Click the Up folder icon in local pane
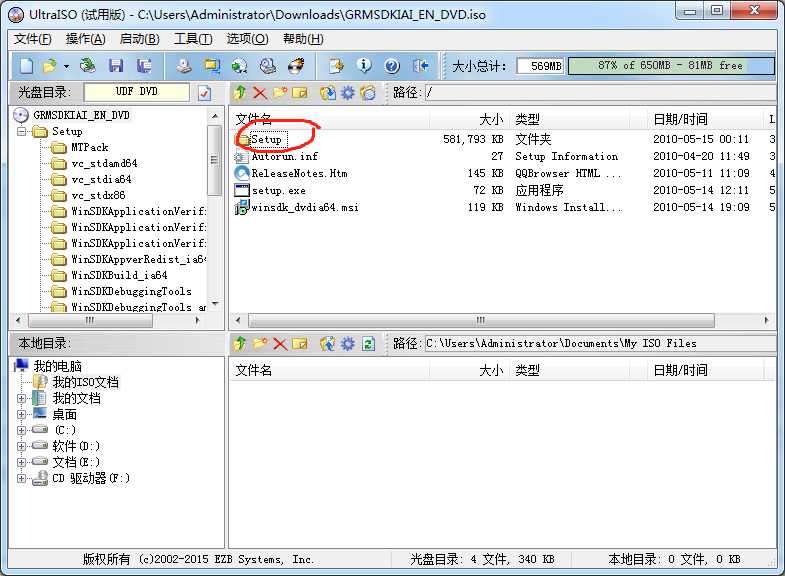The height and width of the screenshot is (576, 785). coord(240,344)
